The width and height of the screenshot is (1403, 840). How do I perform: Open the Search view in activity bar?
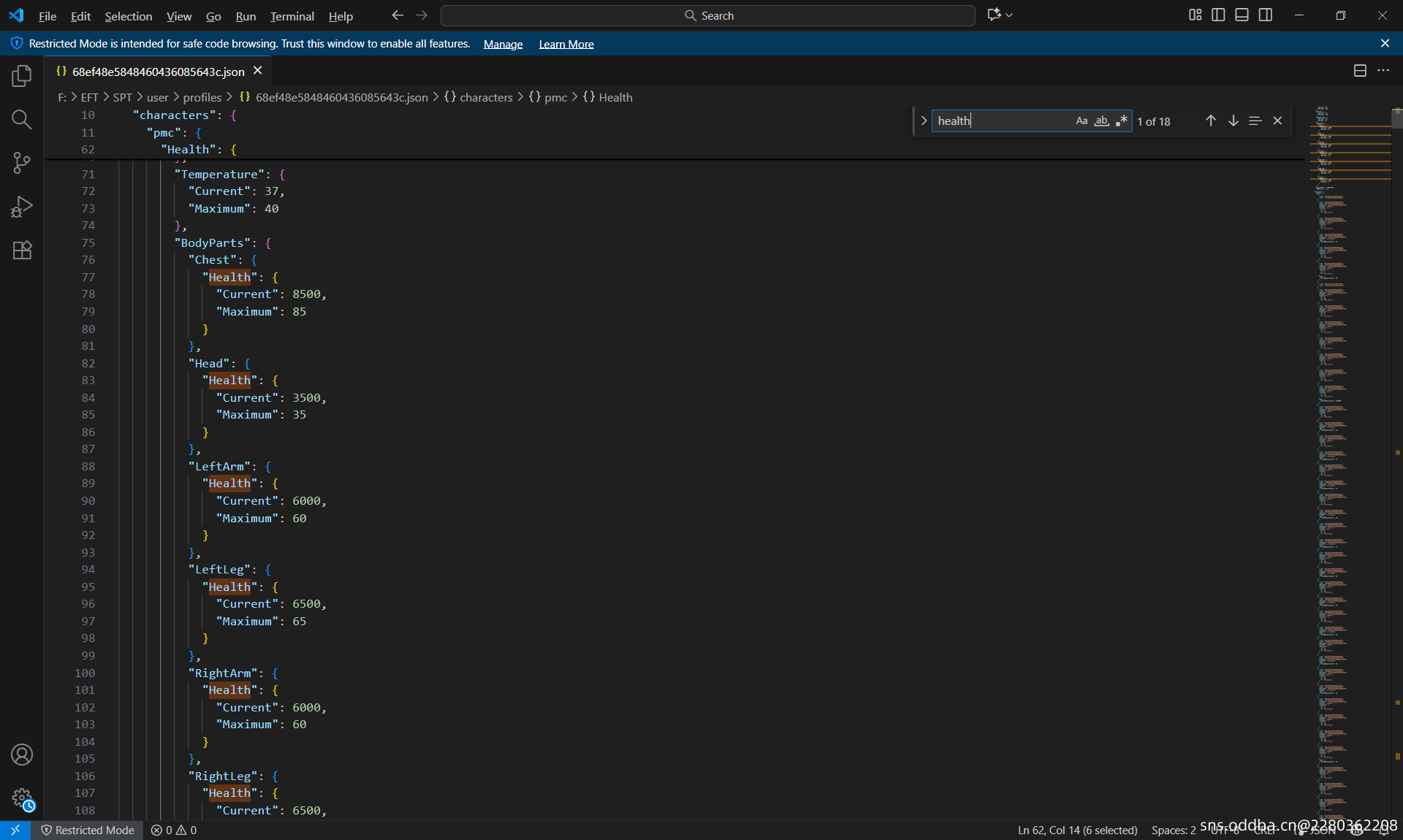pos(22,120)
